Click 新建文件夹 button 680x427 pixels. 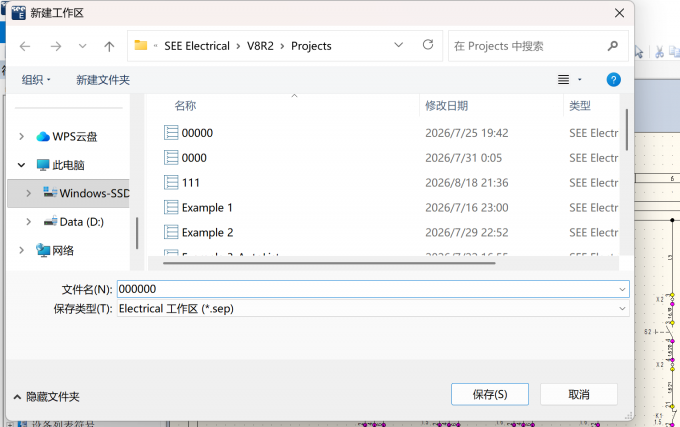click(x=103, y=80)
